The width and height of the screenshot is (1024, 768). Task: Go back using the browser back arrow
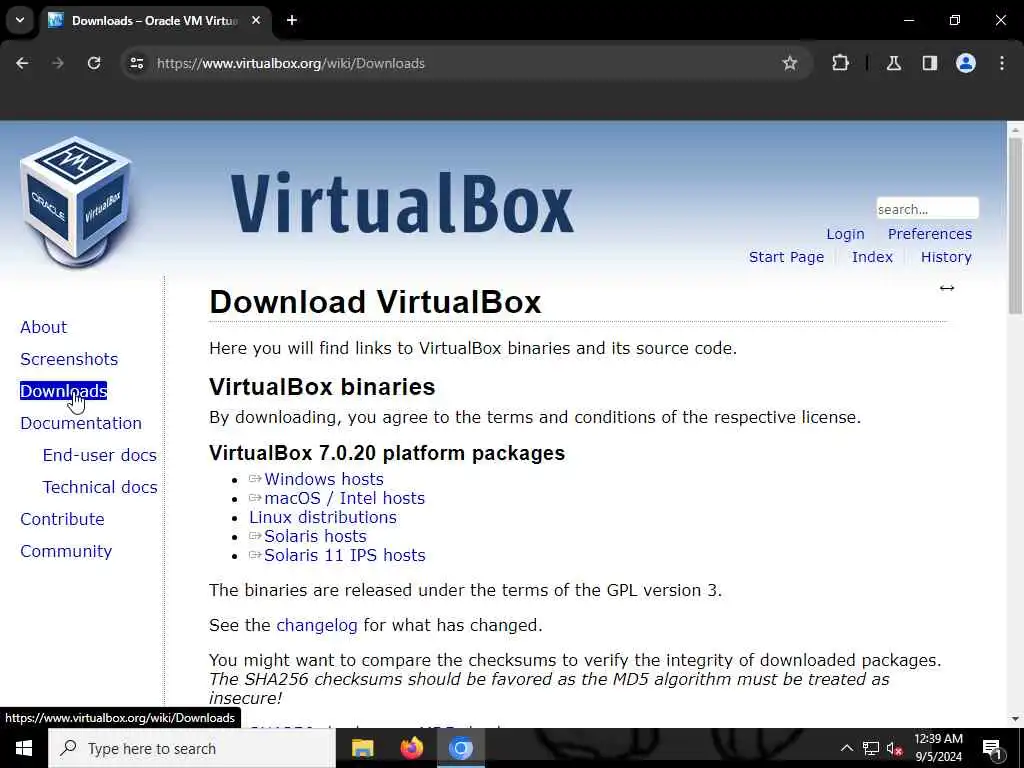[22, 63]
